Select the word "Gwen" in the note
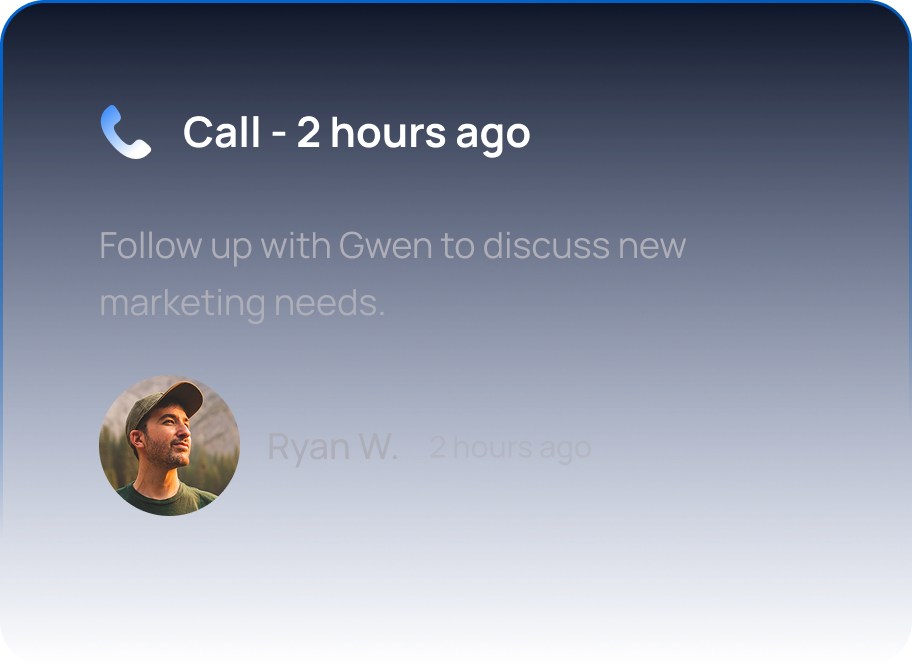Viewport: 912px width, 666px height. click(385, 245)
